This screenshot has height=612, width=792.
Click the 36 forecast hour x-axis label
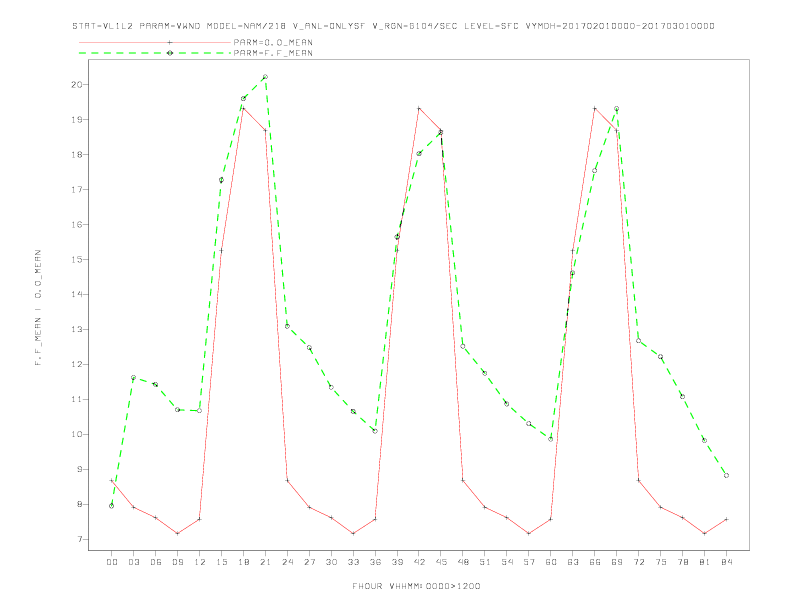coord(375,562)
